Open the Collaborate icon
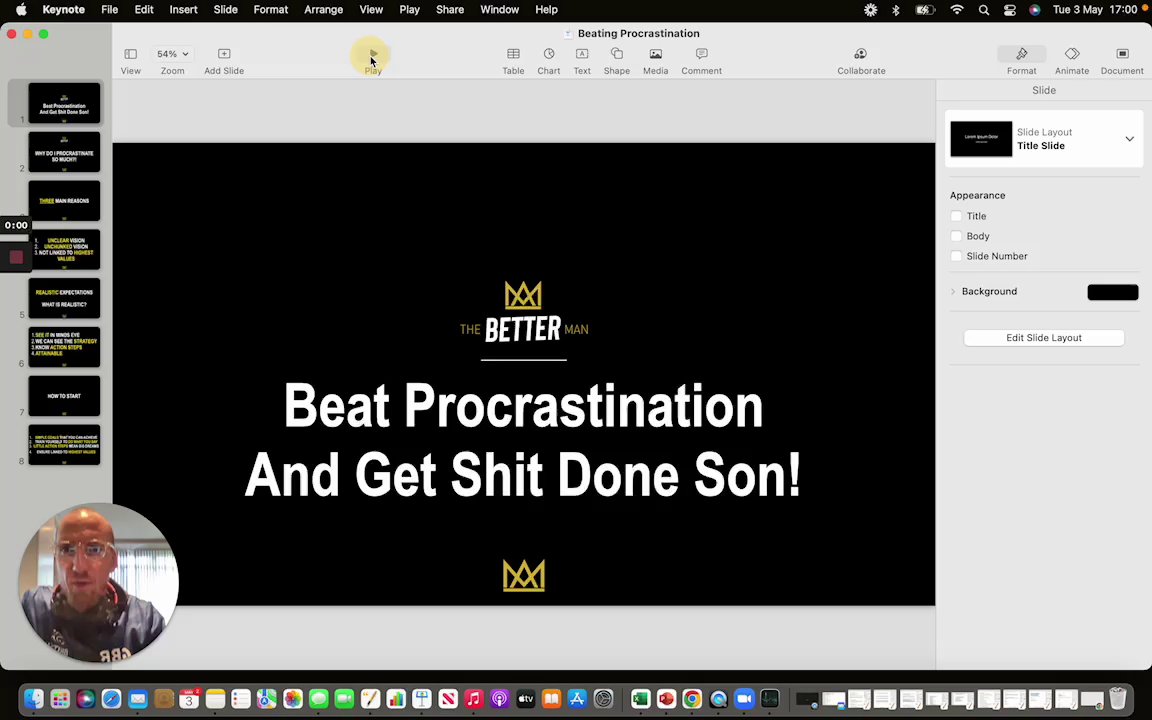 click(x=860, y=54)
